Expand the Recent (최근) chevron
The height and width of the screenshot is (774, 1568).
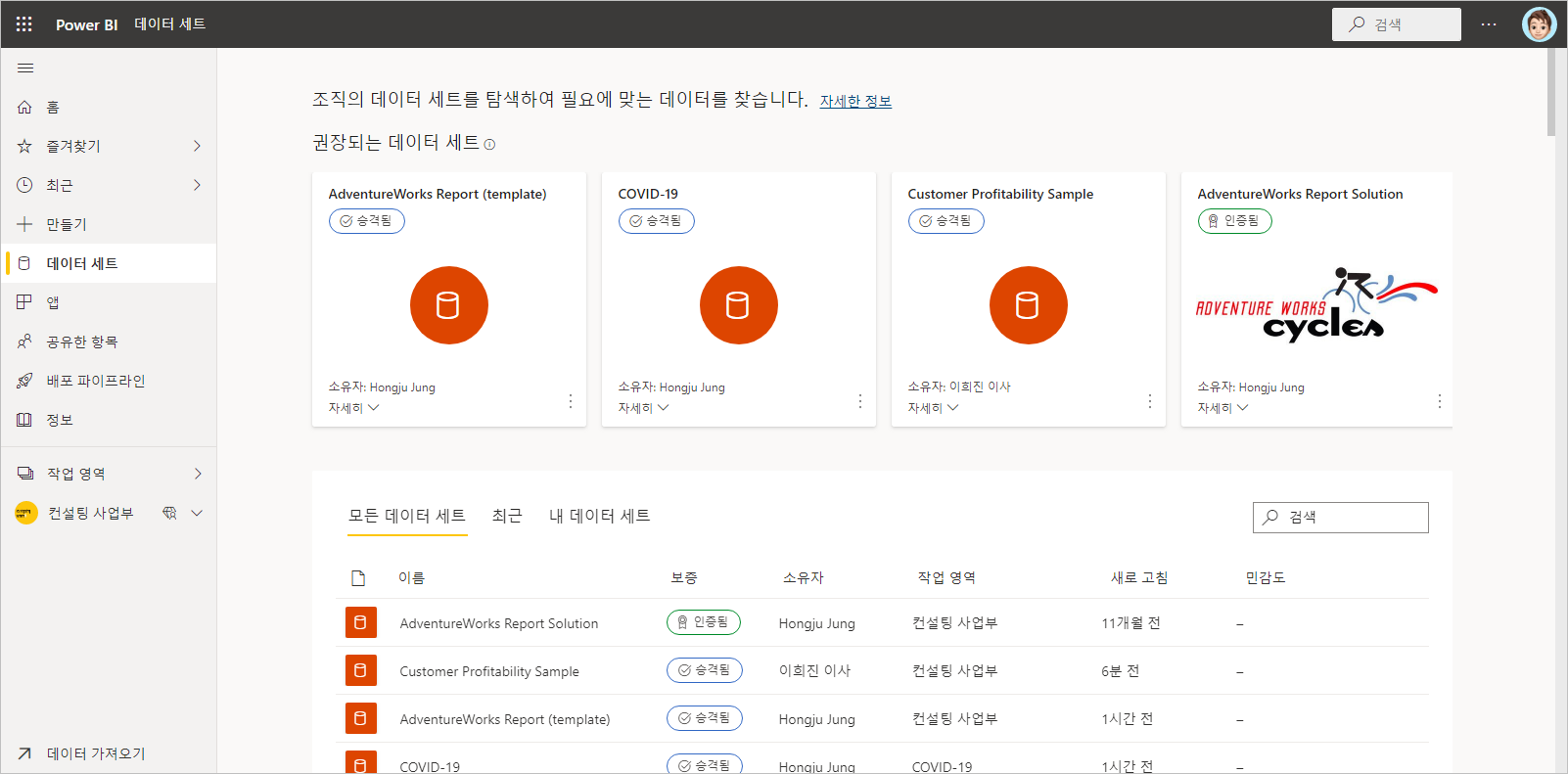coord(198,185)
